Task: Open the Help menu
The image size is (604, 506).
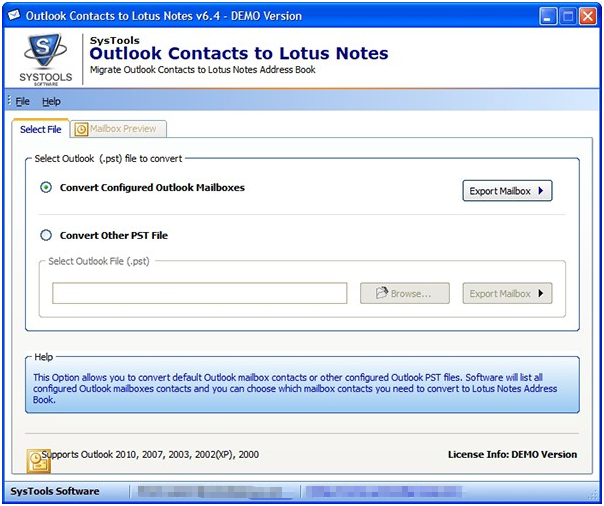Action: 51,102
